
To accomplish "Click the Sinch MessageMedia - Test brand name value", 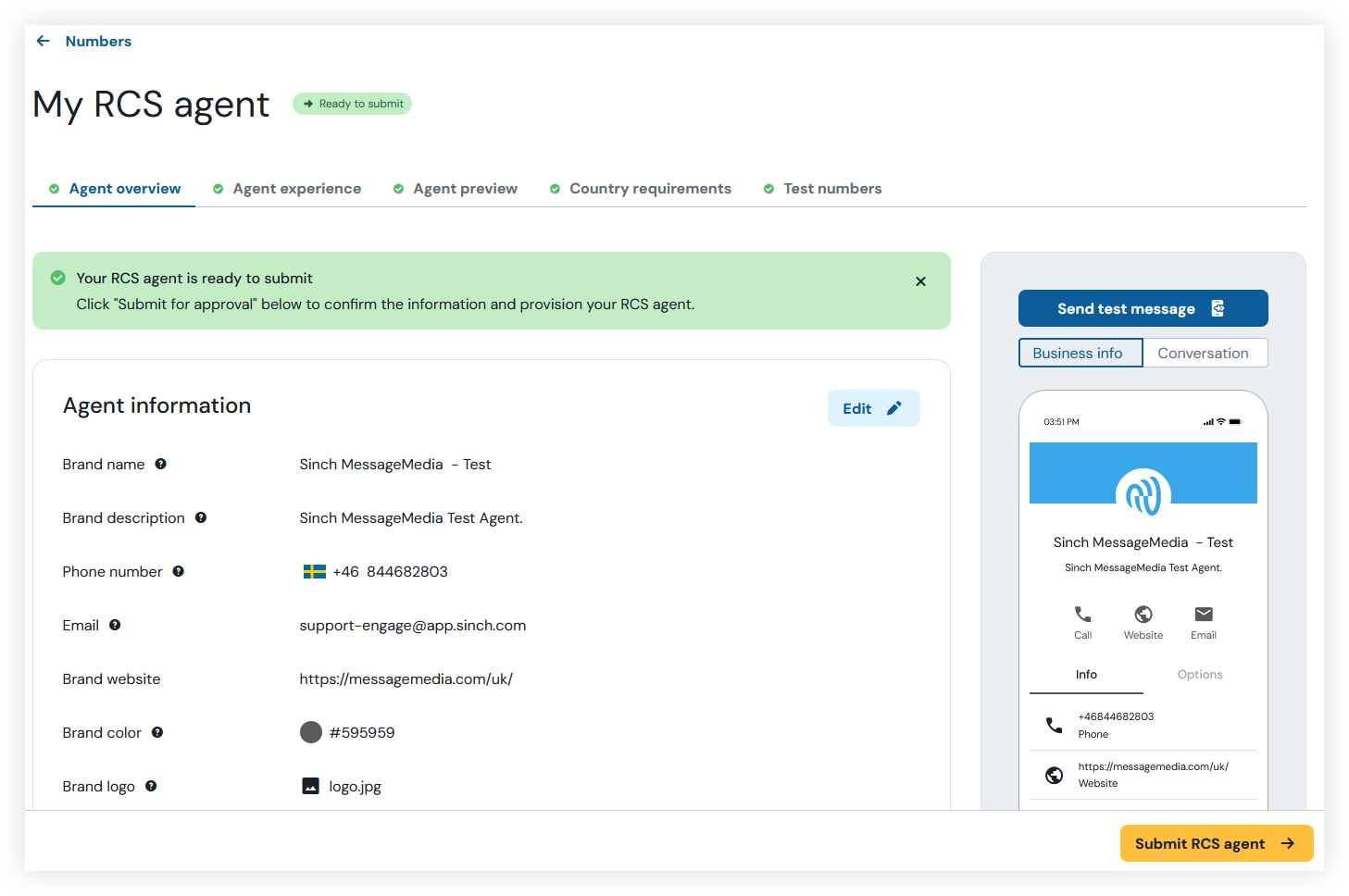I will point(395,465).
